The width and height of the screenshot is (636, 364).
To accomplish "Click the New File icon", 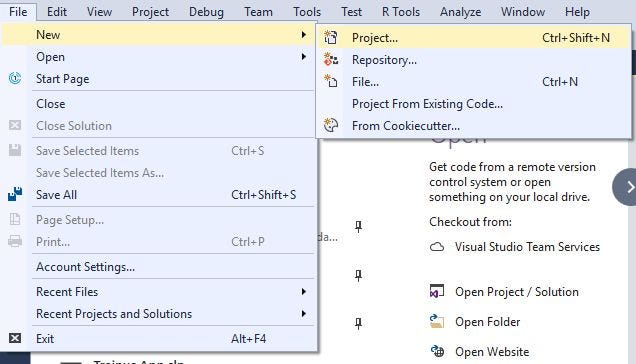I will pos(331,81).
